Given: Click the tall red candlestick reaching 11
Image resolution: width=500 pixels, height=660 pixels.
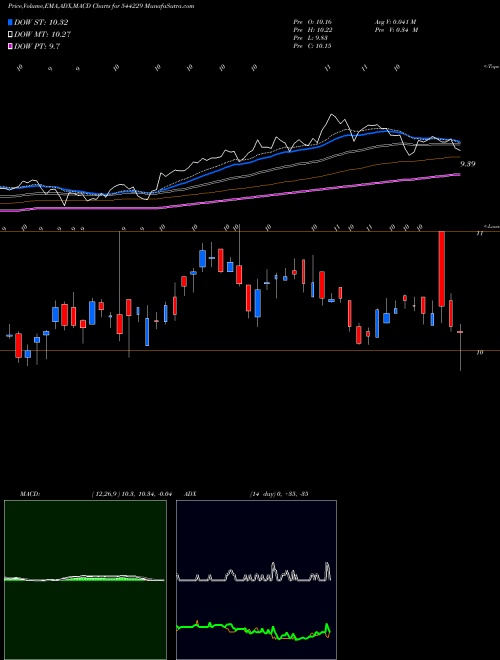Looking at the screenshot, I should tap(441, 269).
